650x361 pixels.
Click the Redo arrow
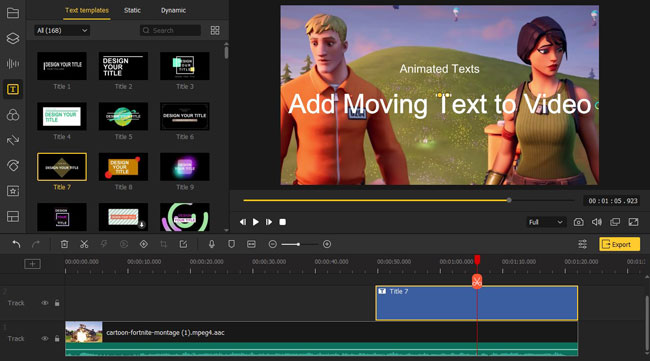pos(36,244)
